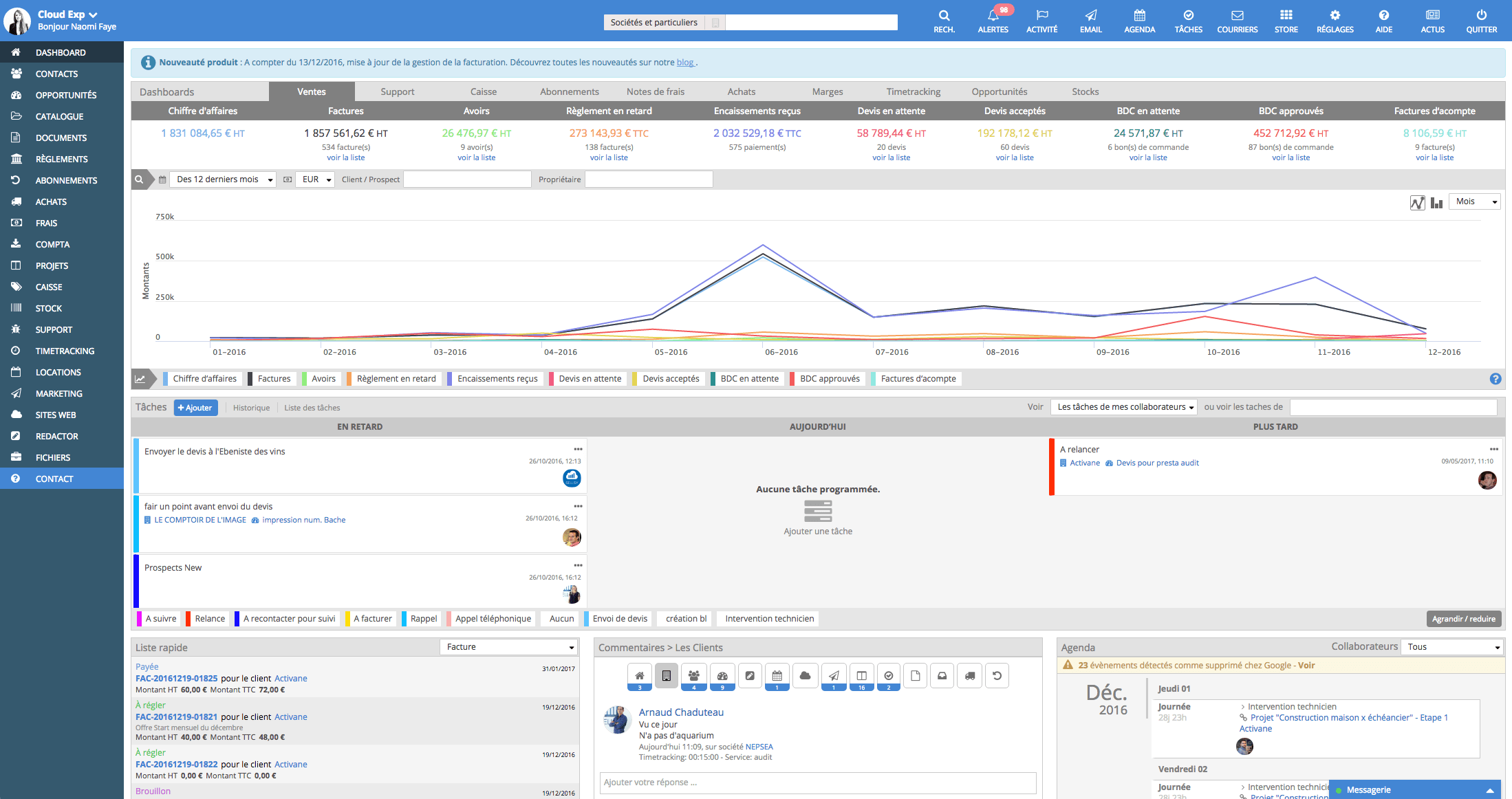The height and width of the screenshot is (799, 1512).
Task: Open the Collaborateurs Tous dropdown
Action: 1452,647
